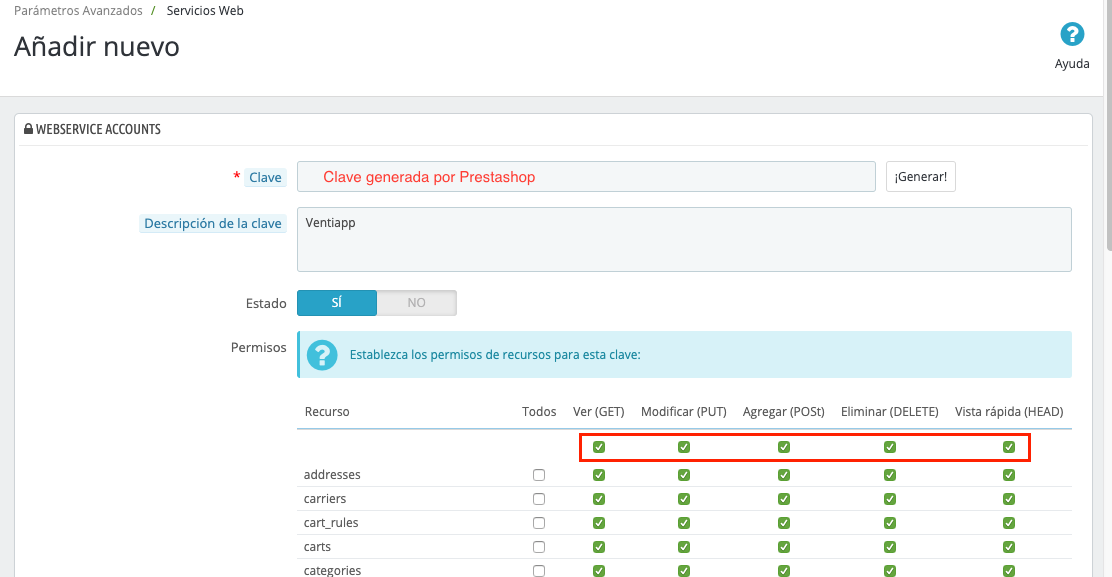Toggle the all-resources Vista rápida (HEAD) header checkbox

[x=1008, y=447]
